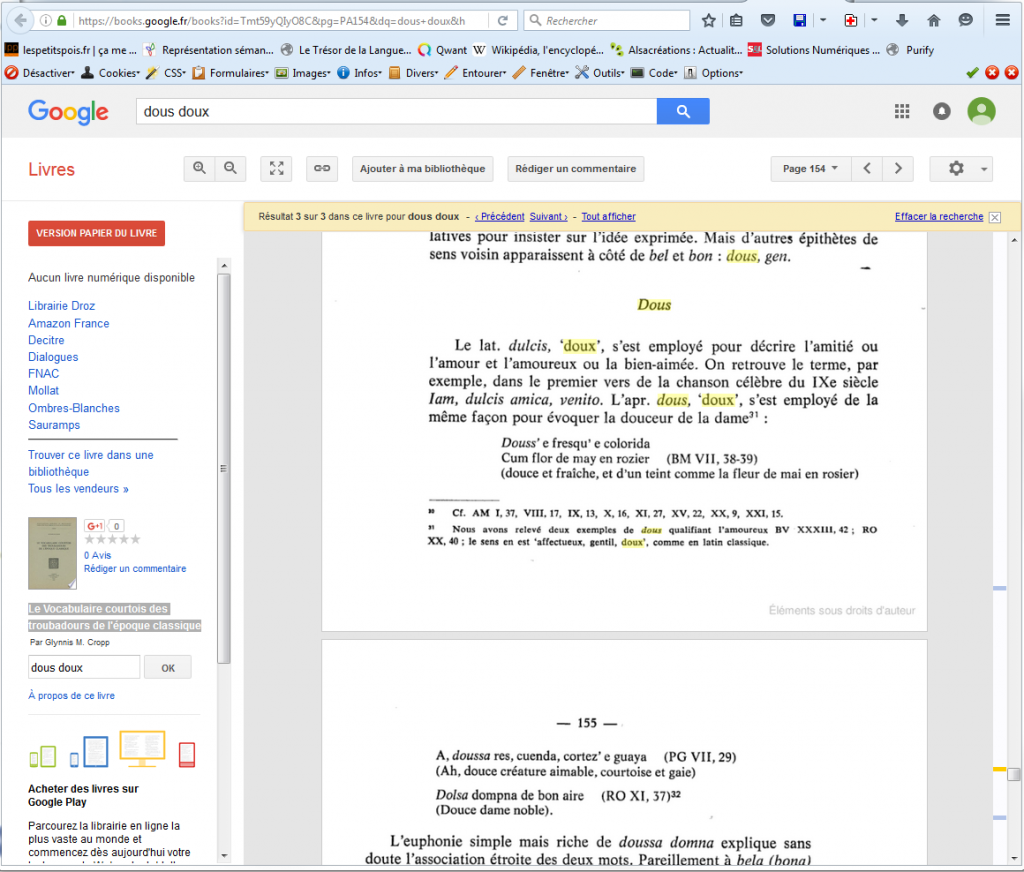Click the zoom out magnifier icon
The height and width of the screenshot is (872, 1024).
coord(230,169)
